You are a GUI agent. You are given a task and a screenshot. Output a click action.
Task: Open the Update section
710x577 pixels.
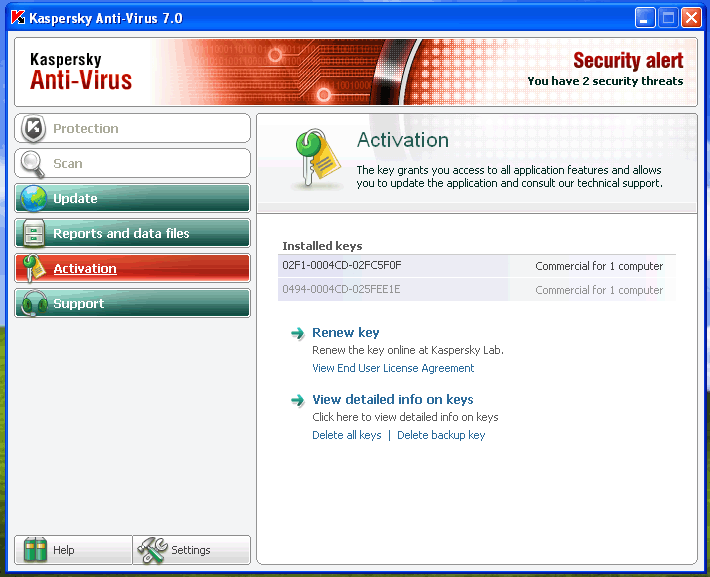tap(132, 199)
